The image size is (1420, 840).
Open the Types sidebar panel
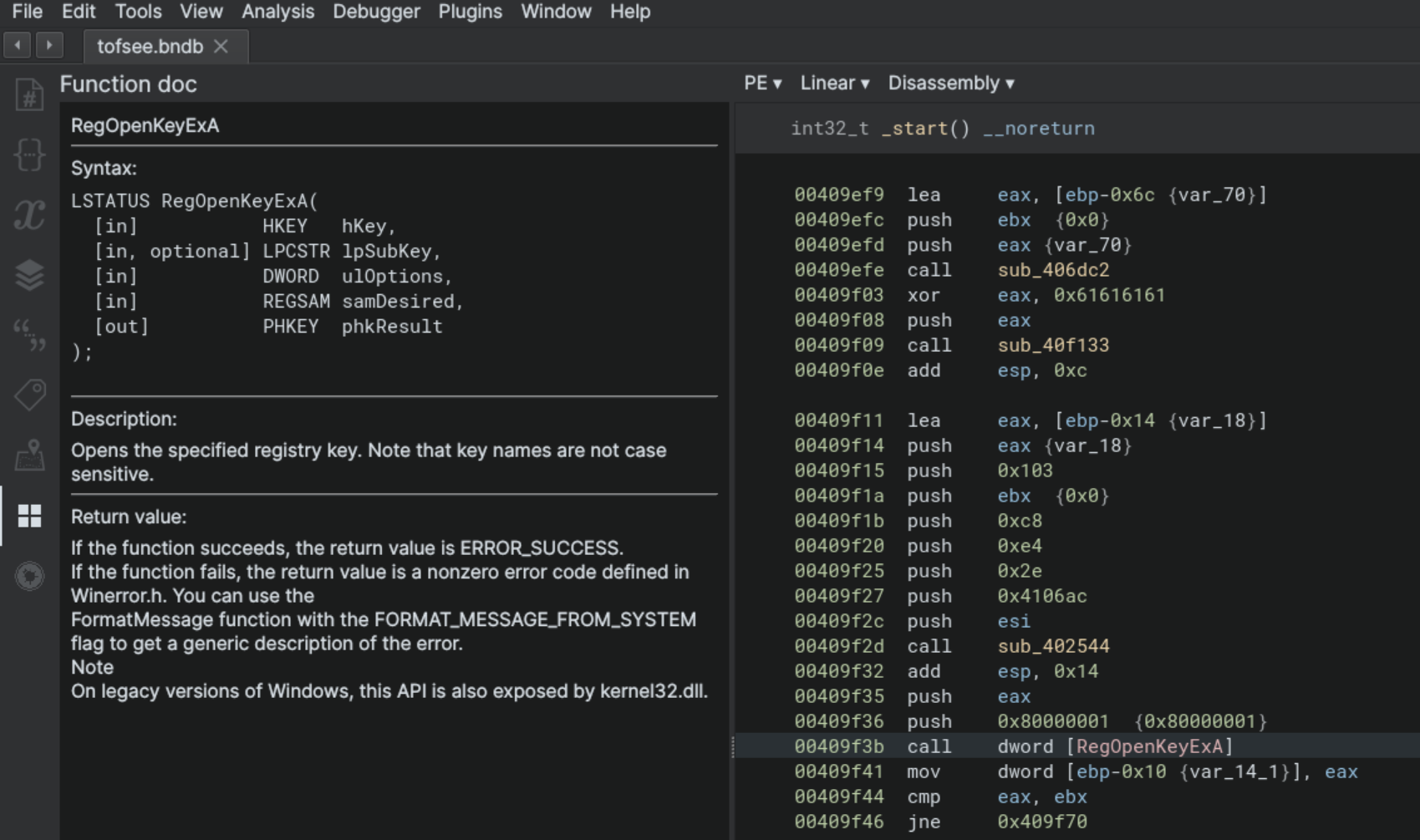click(29, 155)
